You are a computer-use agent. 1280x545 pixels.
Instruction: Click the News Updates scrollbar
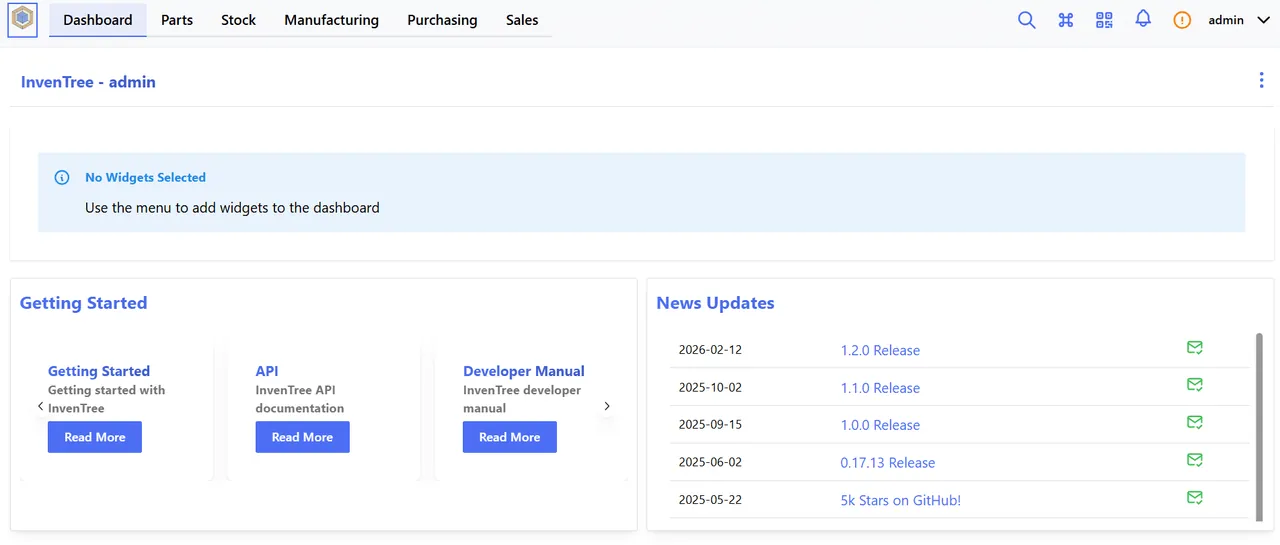1259,426
